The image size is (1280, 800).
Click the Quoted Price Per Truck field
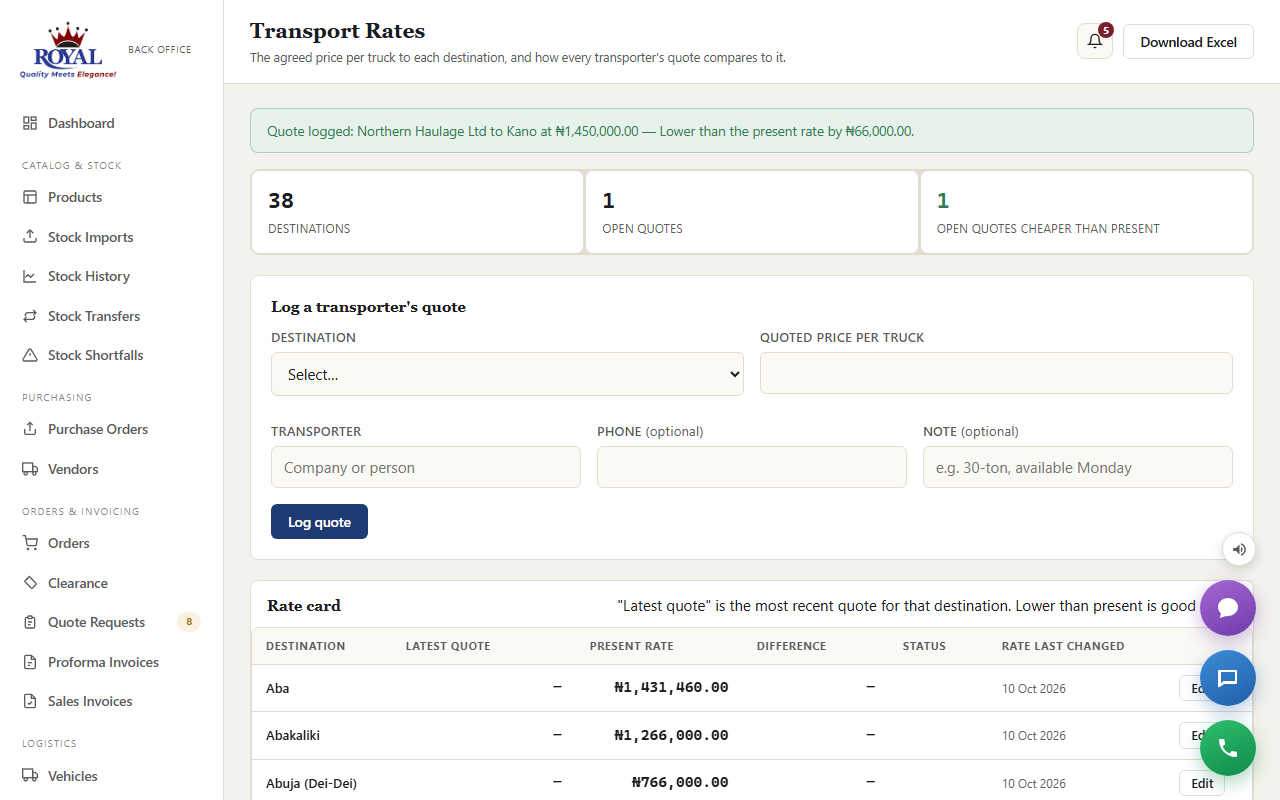click(996, 373)
